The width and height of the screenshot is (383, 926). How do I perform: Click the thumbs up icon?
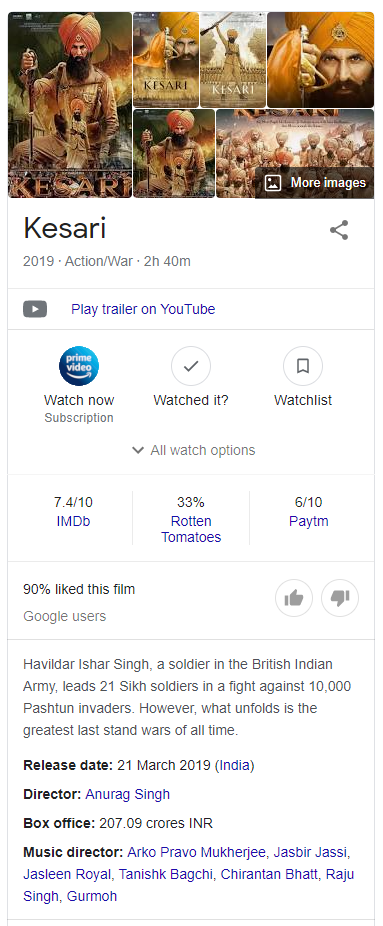(294, 598)
